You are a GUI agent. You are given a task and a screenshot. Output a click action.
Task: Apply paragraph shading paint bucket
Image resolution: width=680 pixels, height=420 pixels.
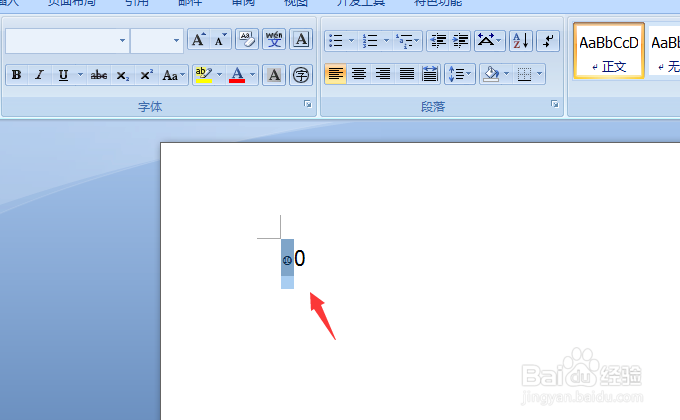[491, 74]
